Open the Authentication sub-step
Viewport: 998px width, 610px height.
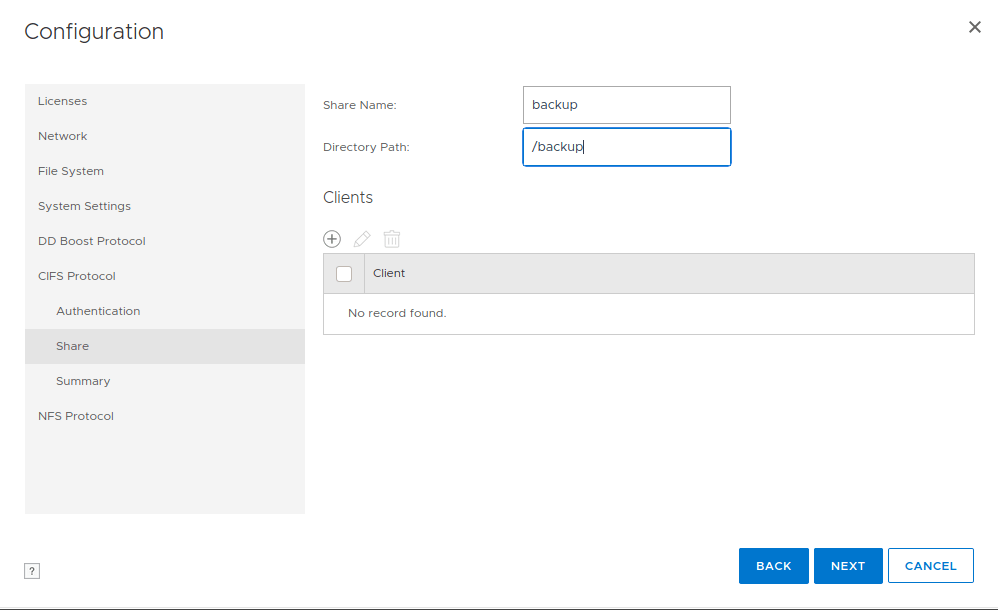(98, 311)
